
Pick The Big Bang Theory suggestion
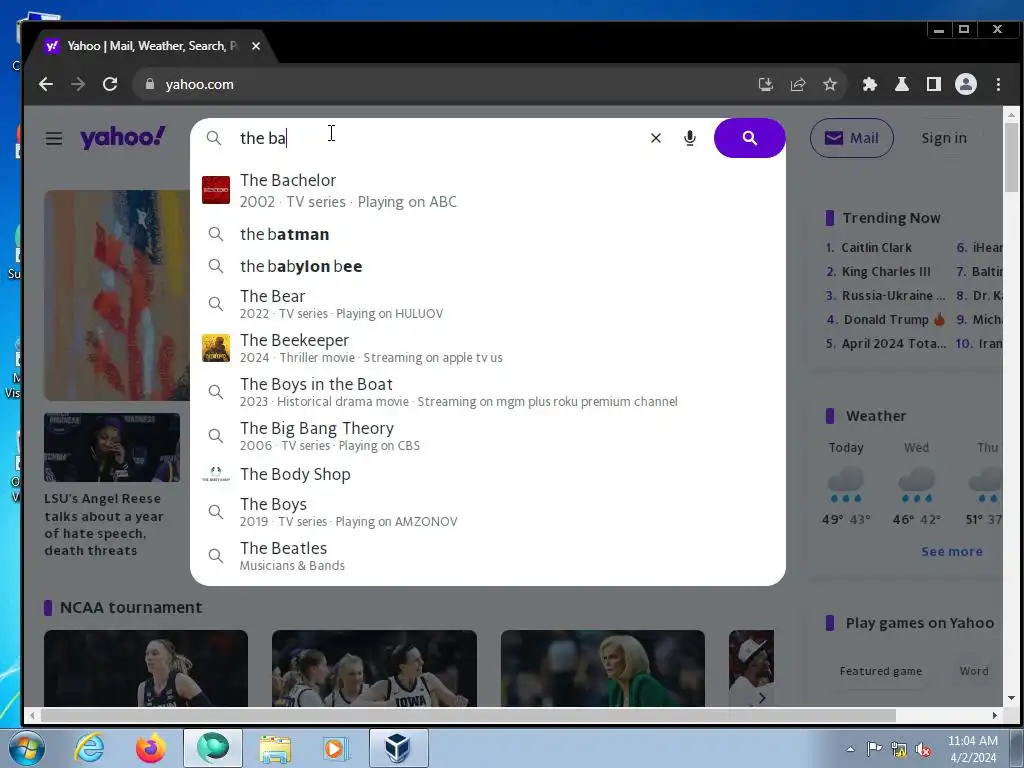[488, 436]
